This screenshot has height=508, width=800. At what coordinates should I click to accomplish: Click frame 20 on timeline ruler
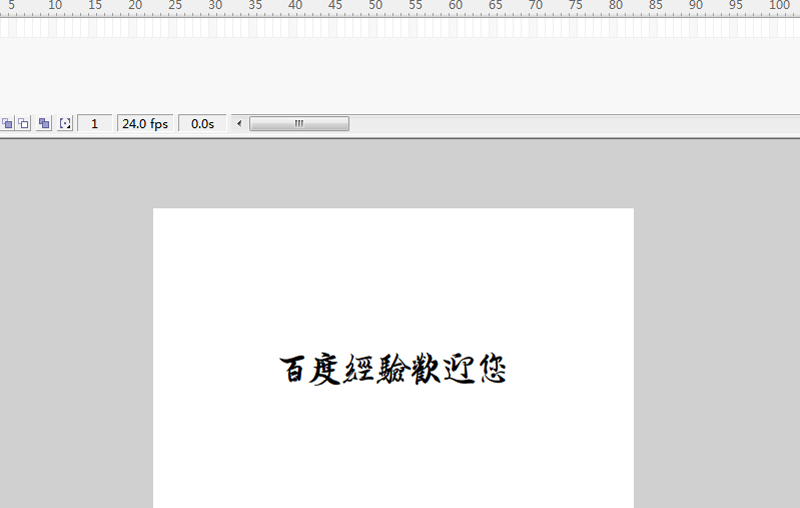tap(135, 6)
